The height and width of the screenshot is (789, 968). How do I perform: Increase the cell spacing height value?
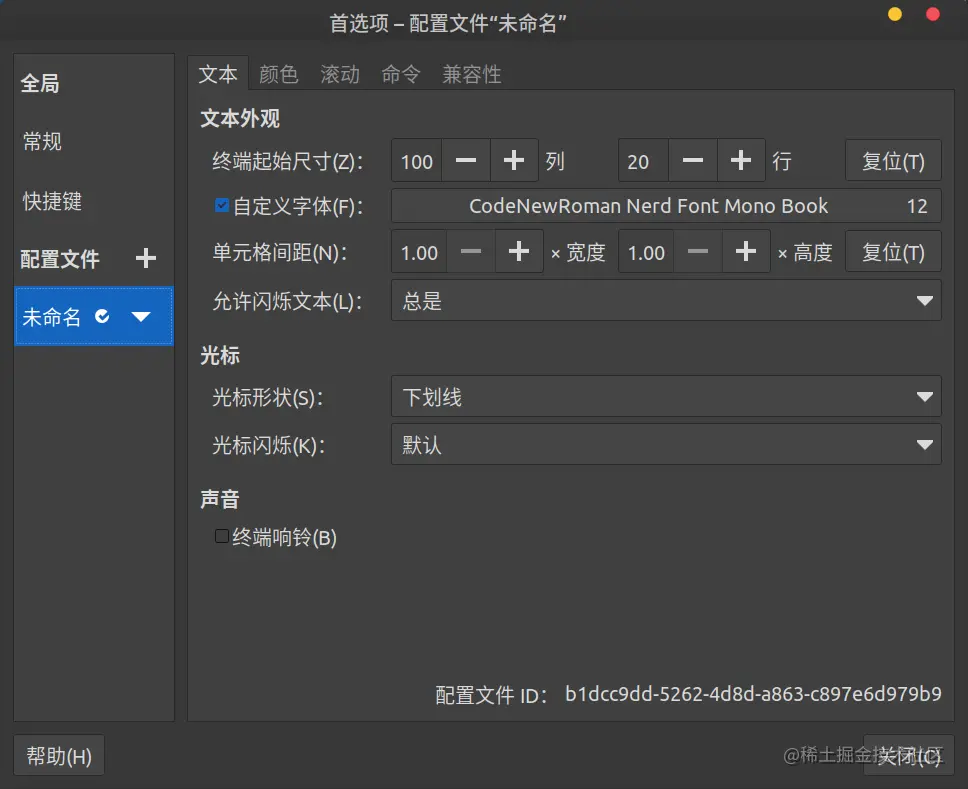[746, 251]
